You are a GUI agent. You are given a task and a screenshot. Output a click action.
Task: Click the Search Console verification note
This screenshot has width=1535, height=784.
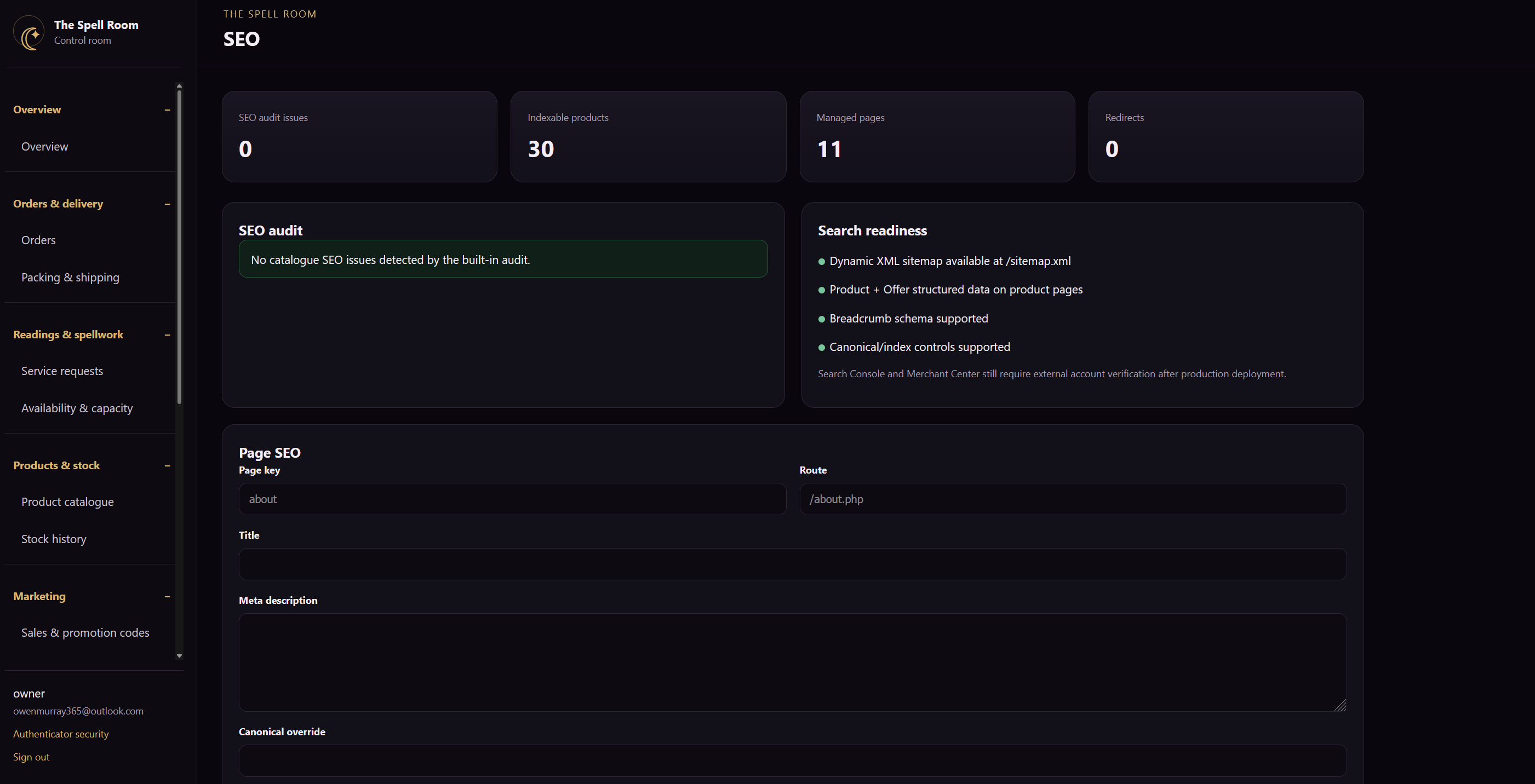click(x=1052, y=373)
